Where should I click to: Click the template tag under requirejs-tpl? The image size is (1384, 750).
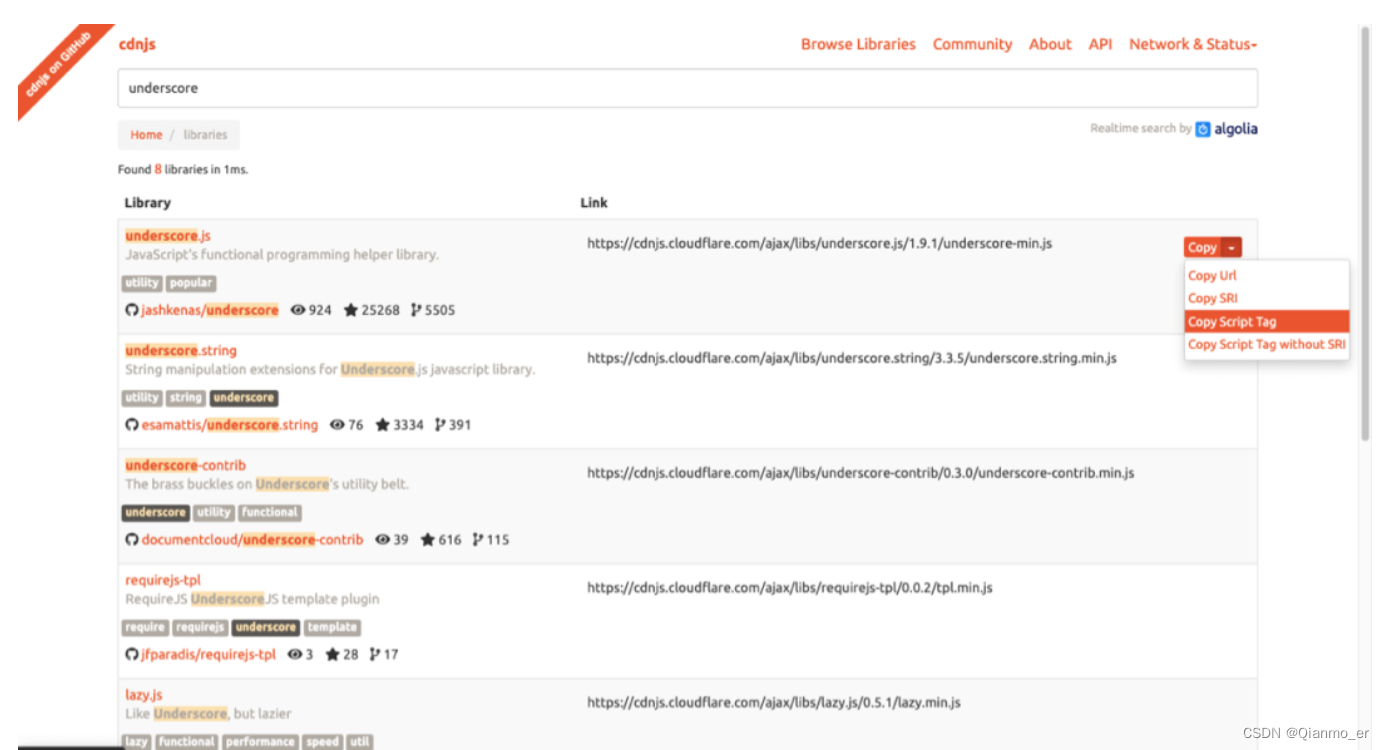(332, 628)
